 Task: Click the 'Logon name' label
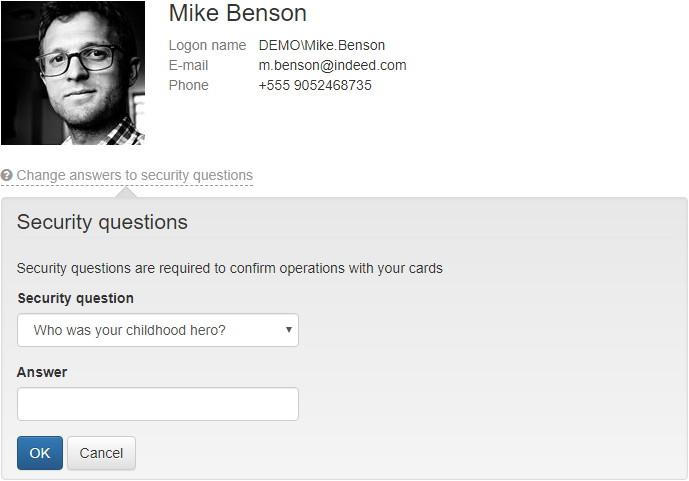207,45
